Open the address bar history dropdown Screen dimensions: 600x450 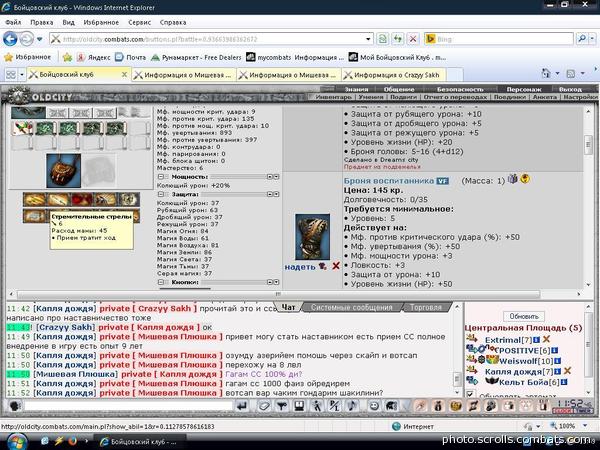click(368, 39)
